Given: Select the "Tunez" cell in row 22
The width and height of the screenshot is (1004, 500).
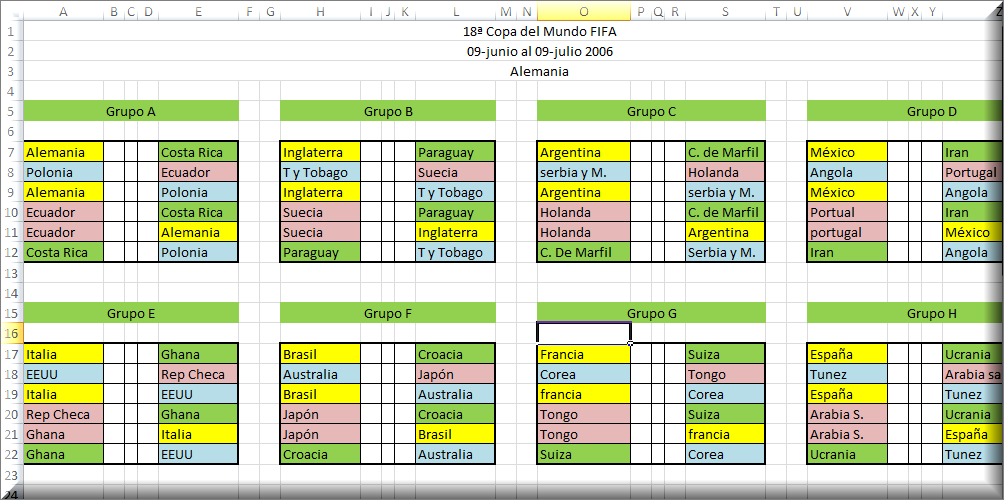Looking at the screenshot, I should [x=970, y=454].
